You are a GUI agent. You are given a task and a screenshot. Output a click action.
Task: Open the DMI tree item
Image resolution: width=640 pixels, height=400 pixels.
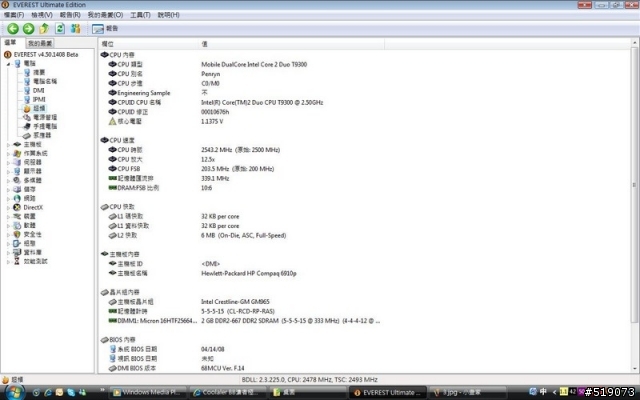[38, 90]
